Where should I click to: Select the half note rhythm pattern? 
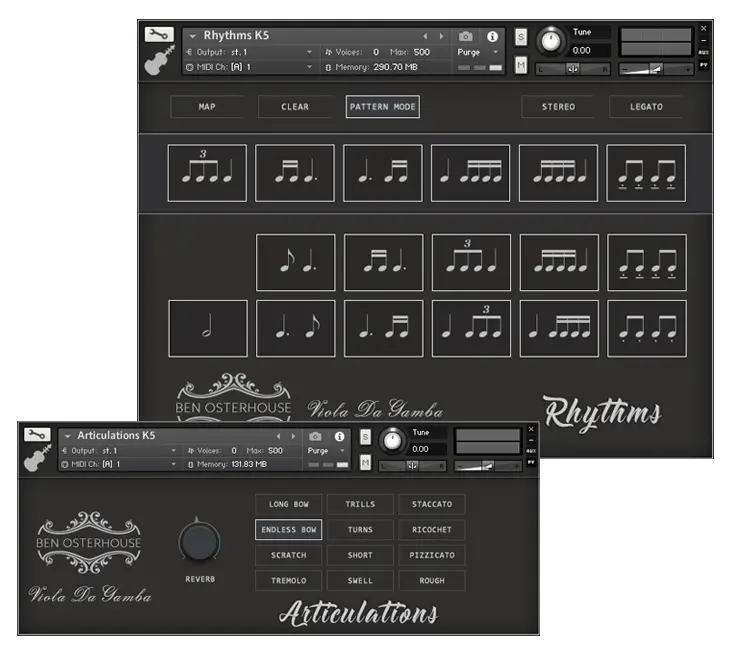[x=208, y=329]
